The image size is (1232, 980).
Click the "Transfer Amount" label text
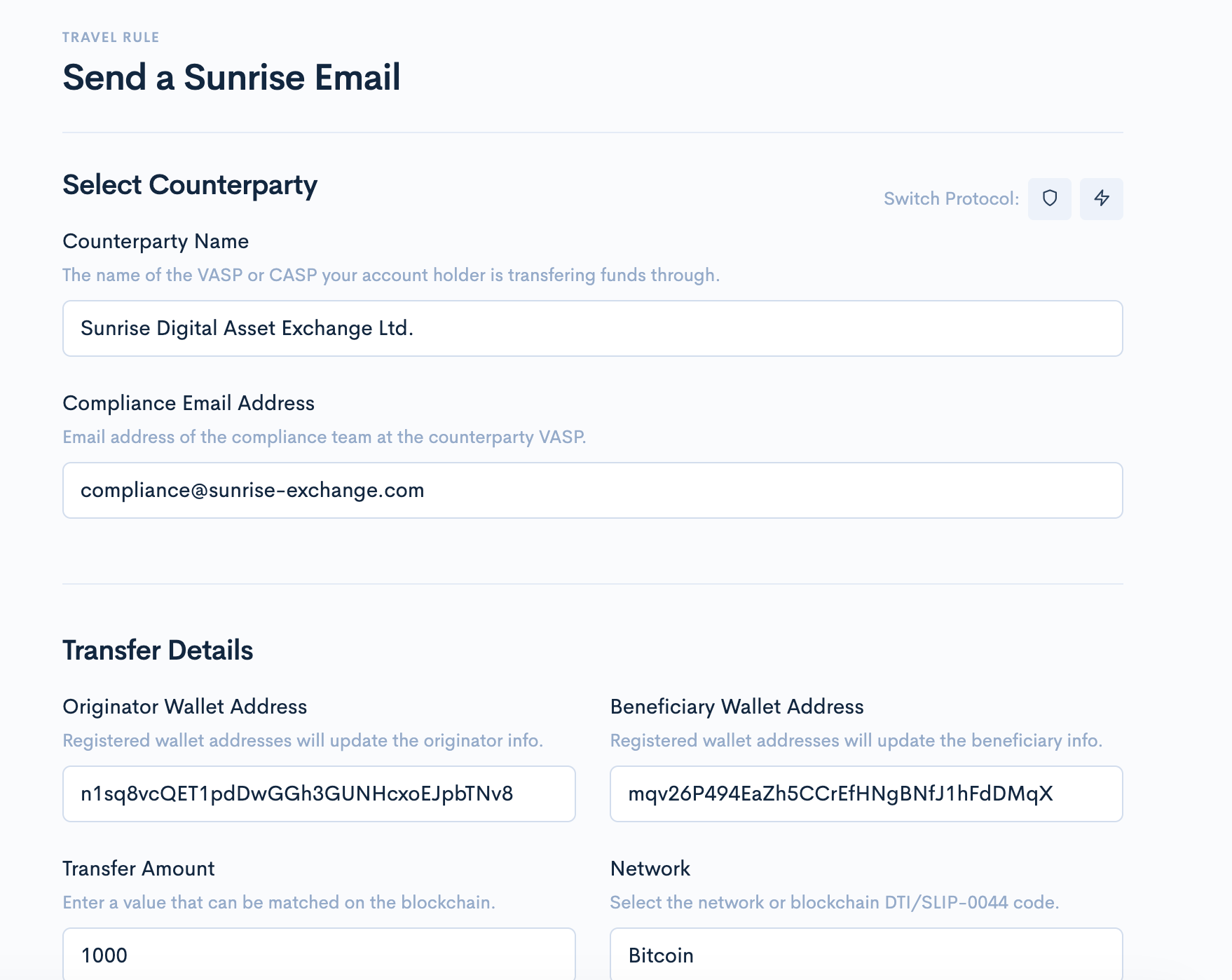pos(139,869)
